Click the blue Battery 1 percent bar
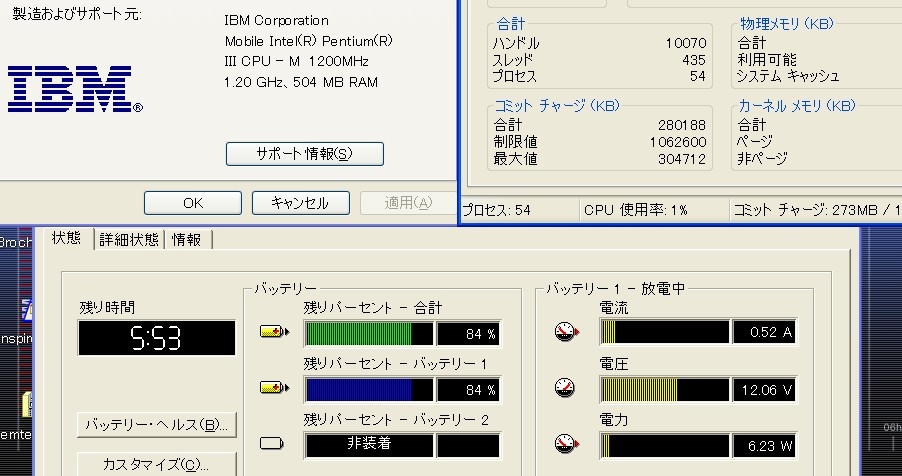The height and width of the screenshot is (476, 902). [369, 390]
